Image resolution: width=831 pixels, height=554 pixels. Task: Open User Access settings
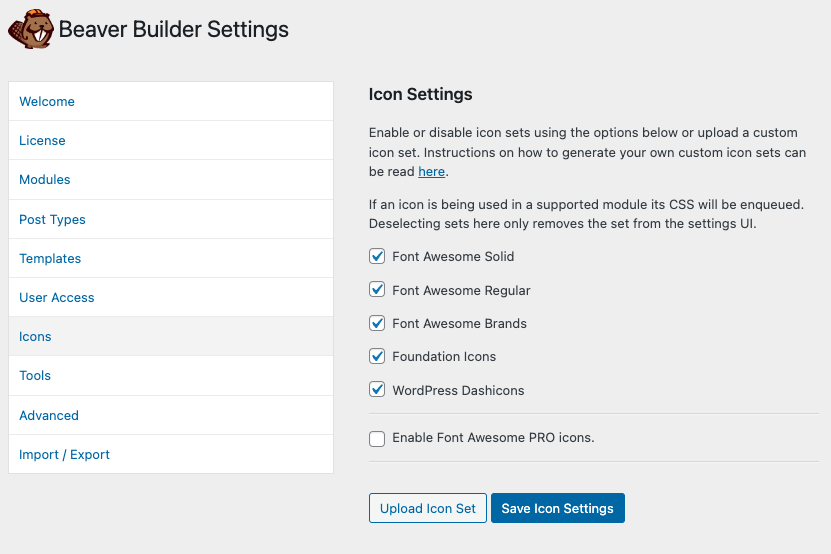coord(171,297)
